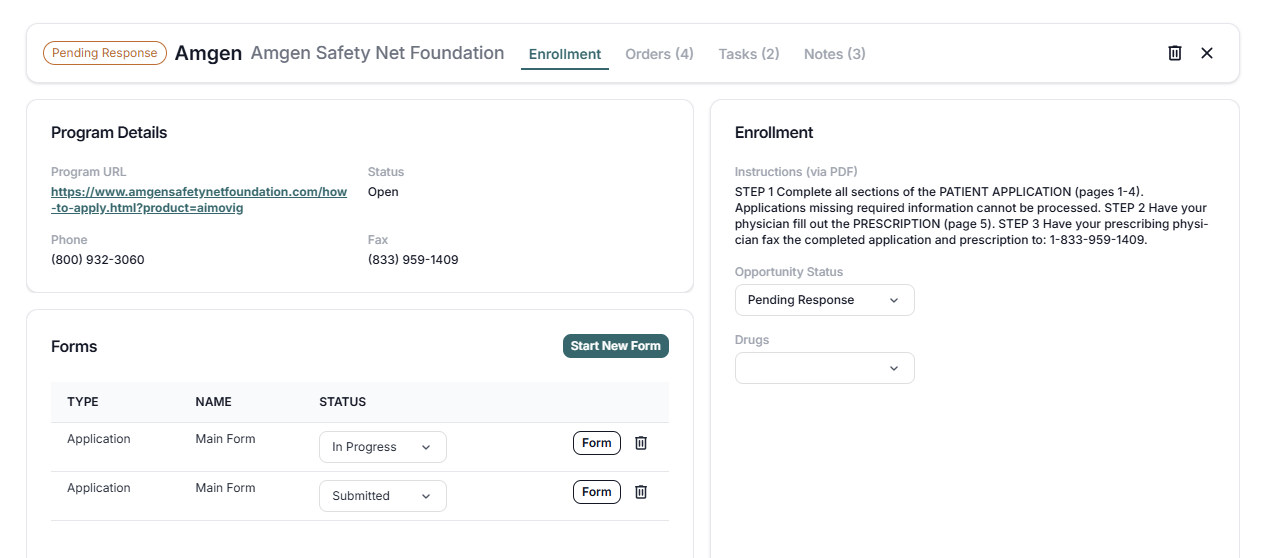Switch to the Orders (4) tab

tap(659, 54)
